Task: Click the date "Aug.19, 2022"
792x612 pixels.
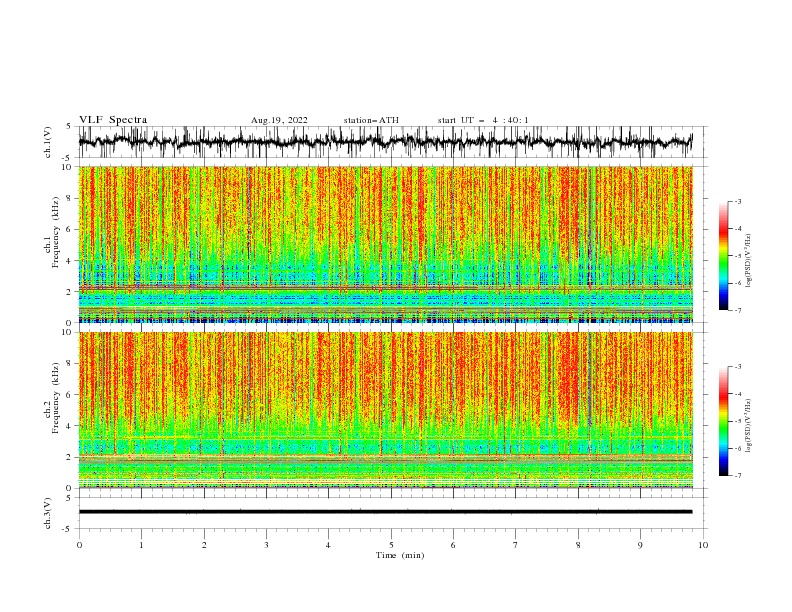Action: click(x=279, y=120)
